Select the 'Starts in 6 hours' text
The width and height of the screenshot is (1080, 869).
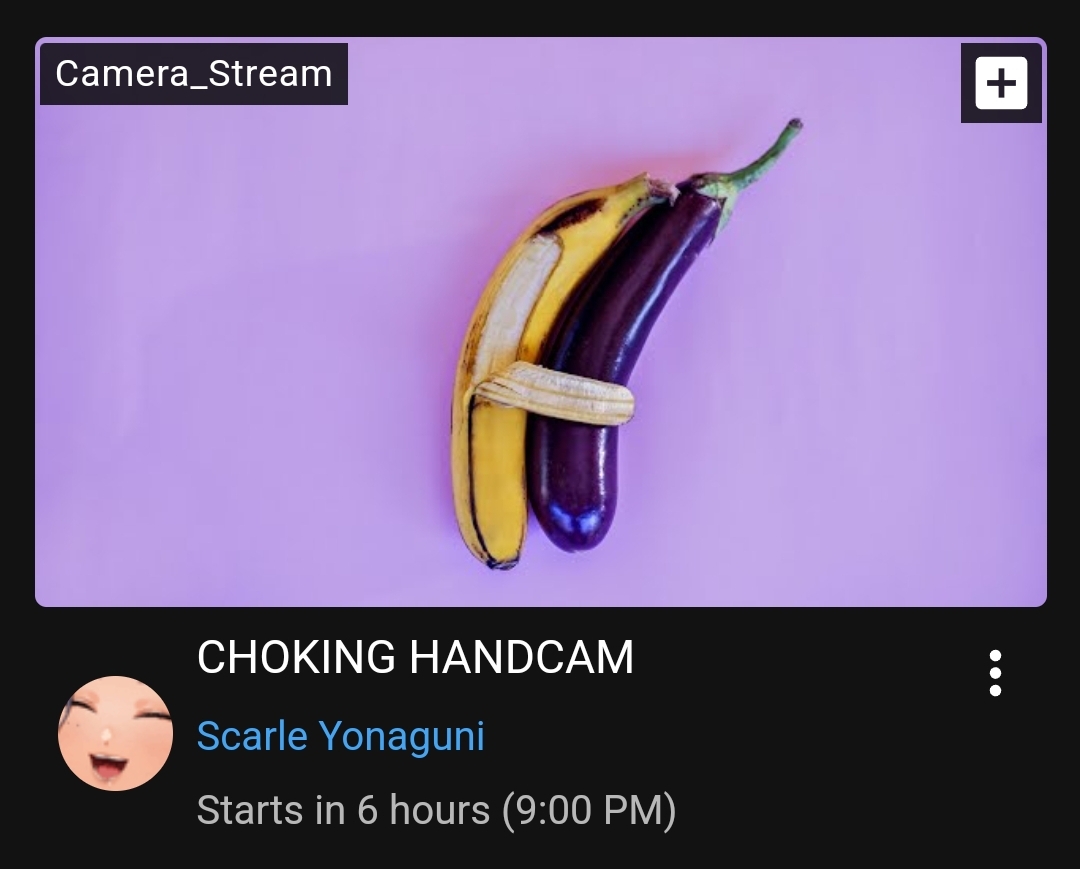(343, 810)
